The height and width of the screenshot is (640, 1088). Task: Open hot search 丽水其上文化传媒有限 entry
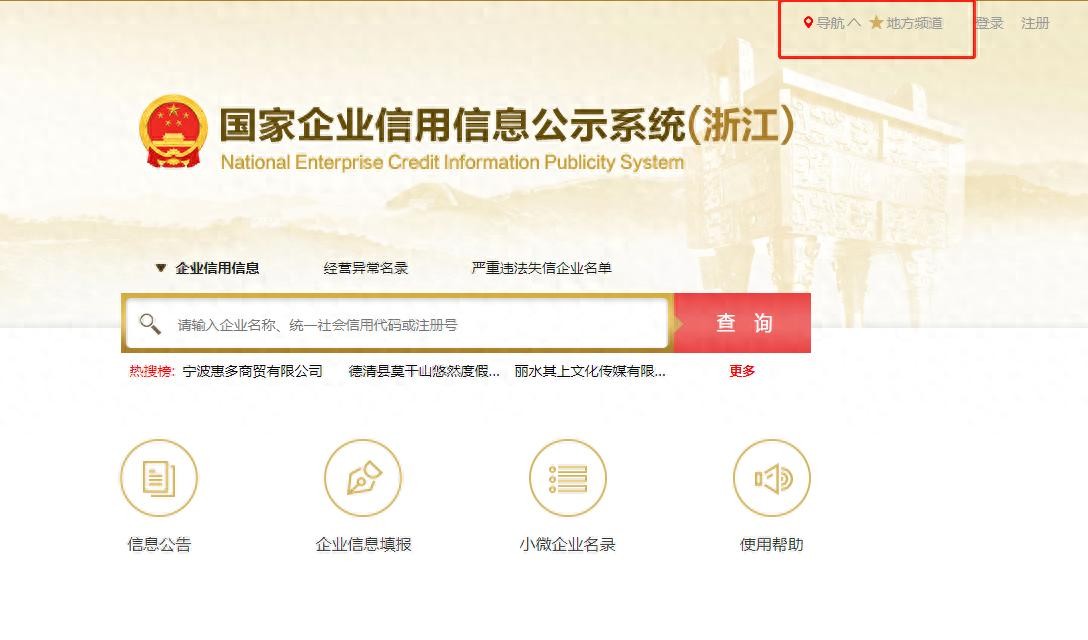[590, 371]
